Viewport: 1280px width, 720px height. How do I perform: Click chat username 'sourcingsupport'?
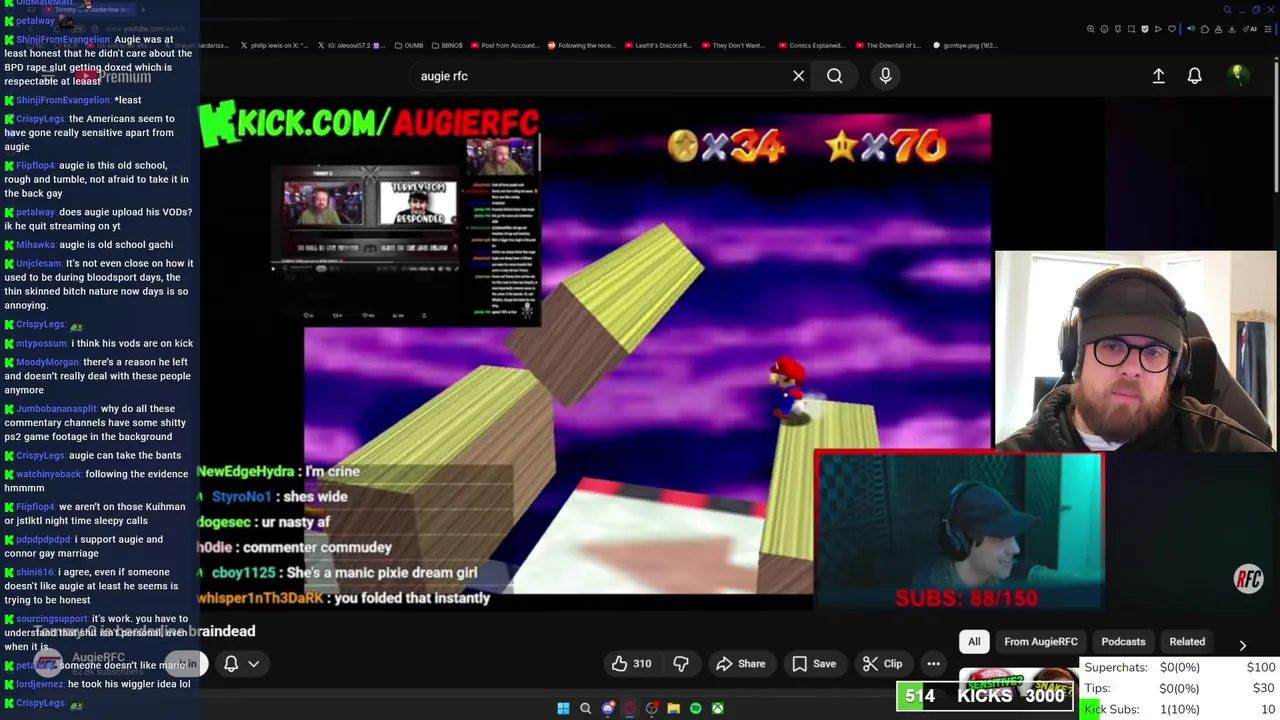coord(52,619)
